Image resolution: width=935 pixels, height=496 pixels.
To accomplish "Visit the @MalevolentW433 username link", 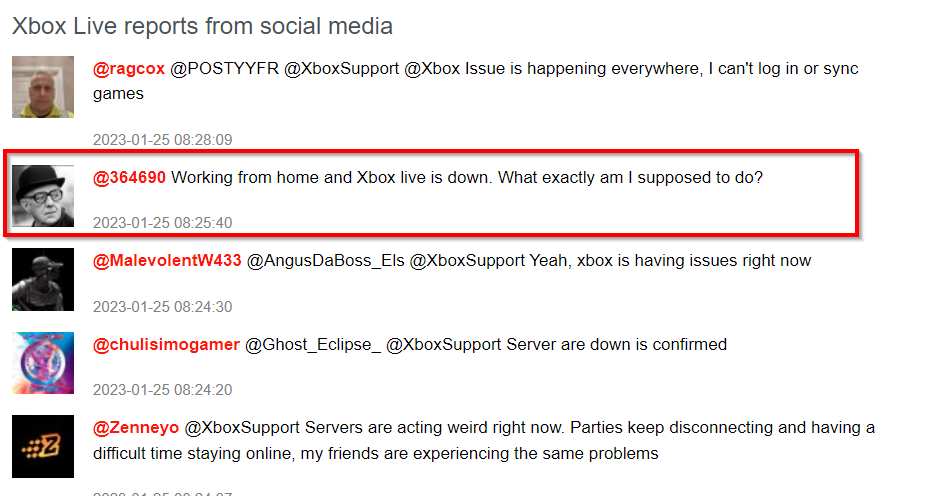I will pyautogui.click(x=167, y=261).
